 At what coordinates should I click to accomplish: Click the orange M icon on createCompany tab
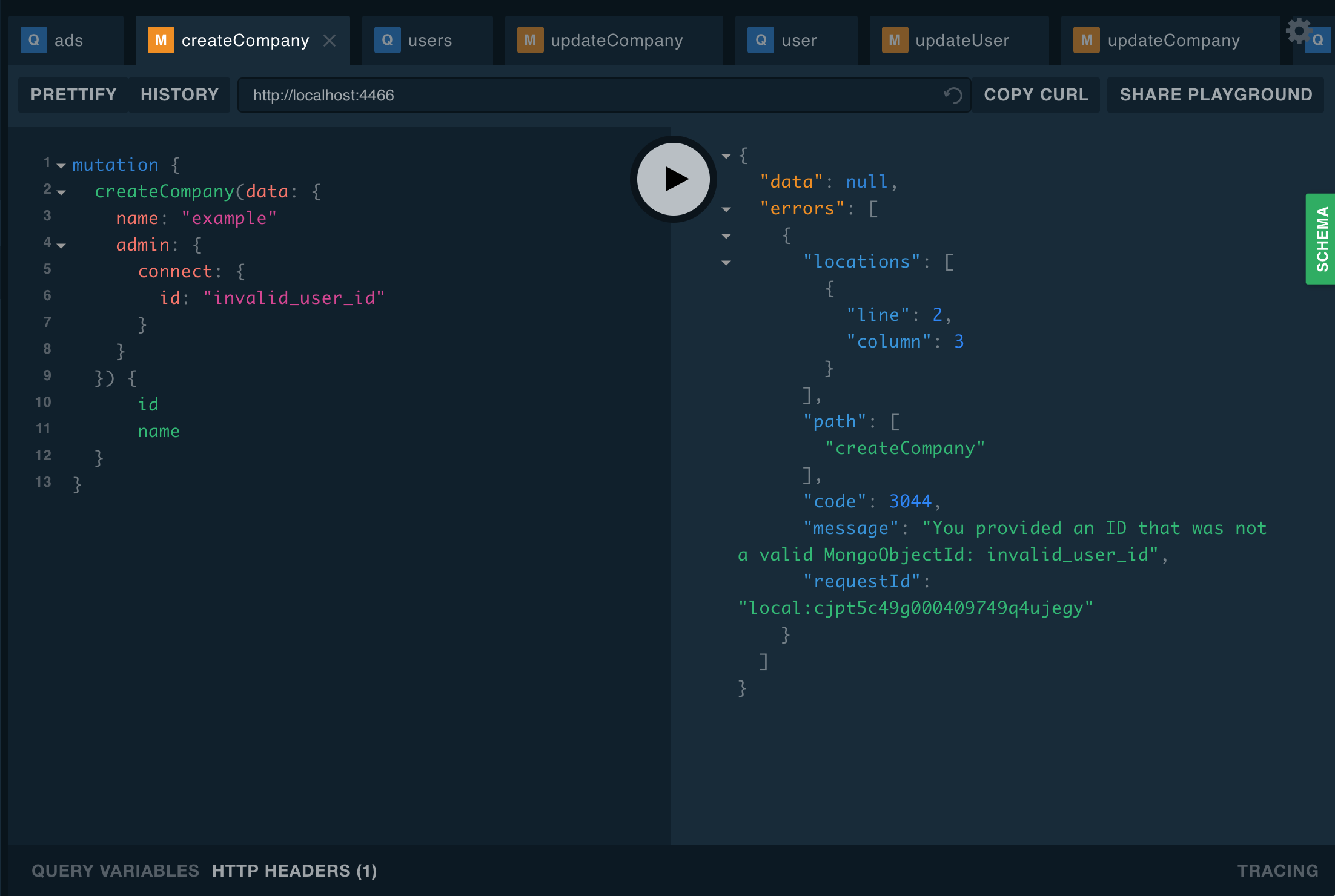click(161, 41)
